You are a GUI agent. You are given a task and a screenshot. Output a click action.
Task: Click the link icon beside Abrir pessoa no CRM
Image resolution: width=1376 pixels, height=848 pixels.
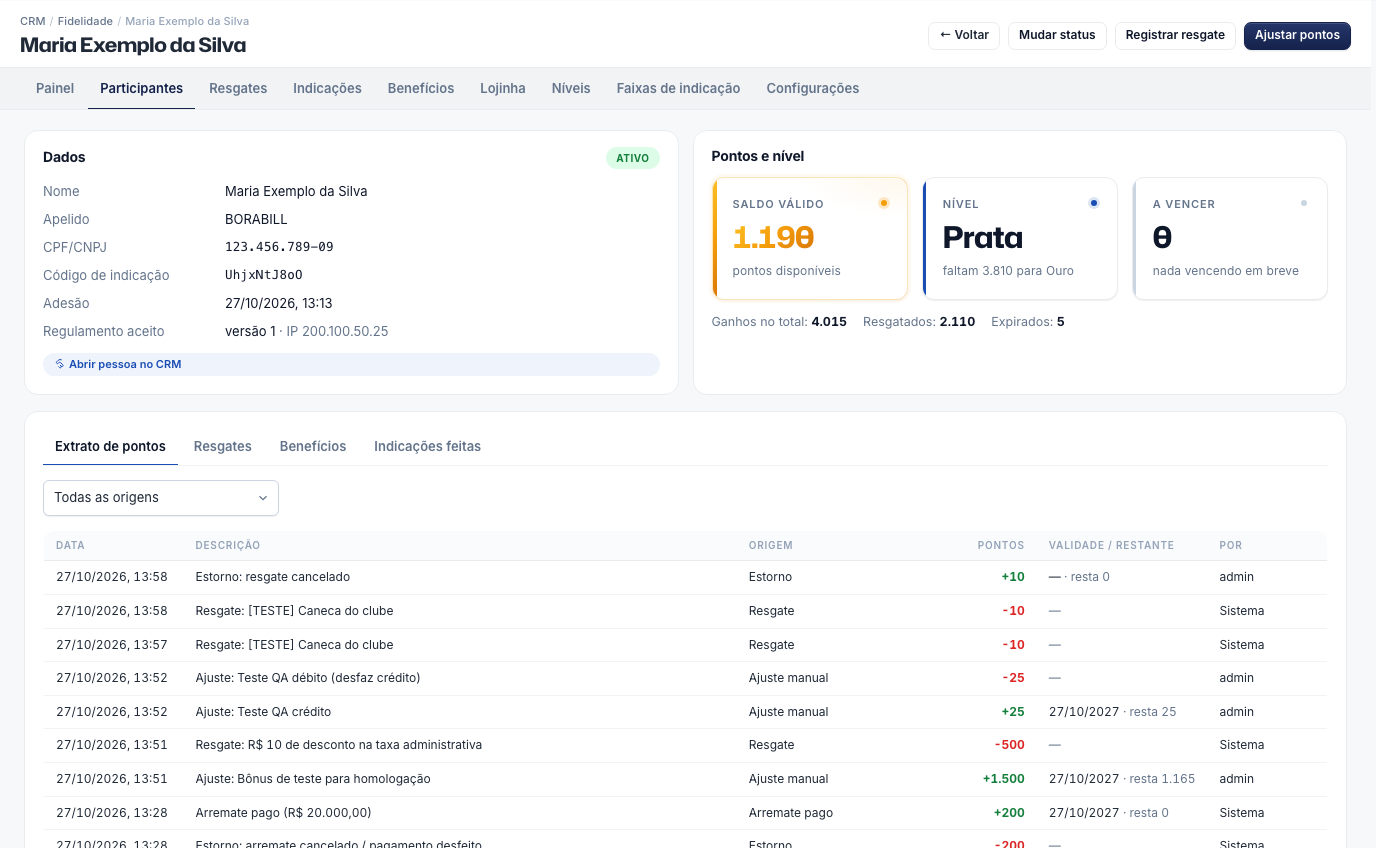point(60,364)
